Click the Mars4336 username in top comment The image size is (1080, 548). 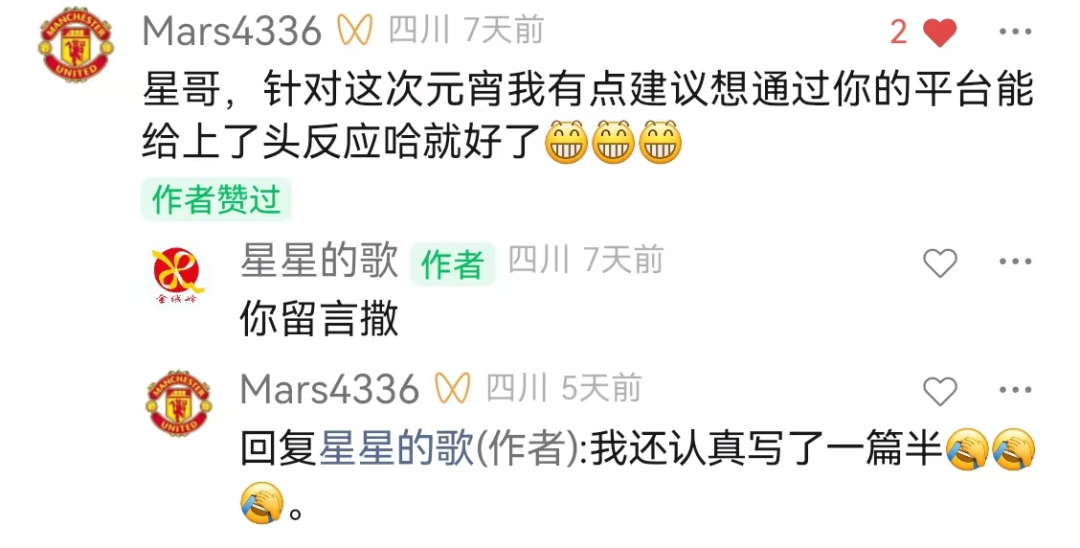(232, 32)
